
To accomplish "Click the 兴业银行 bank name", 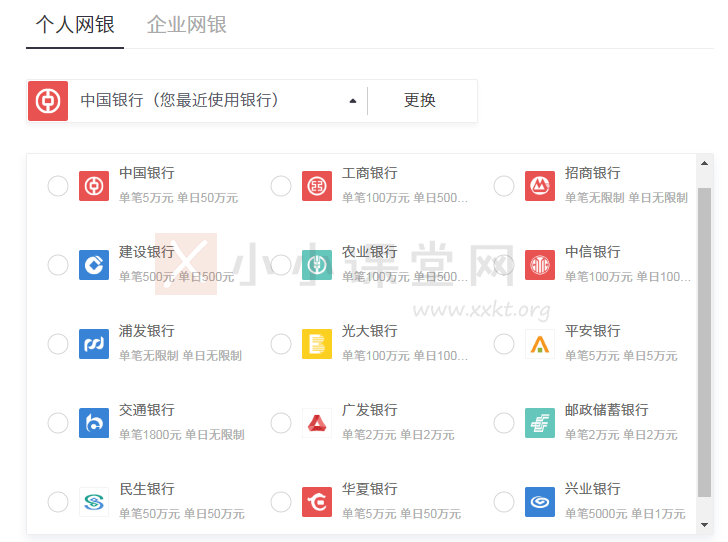I will (x=592, y=489).
